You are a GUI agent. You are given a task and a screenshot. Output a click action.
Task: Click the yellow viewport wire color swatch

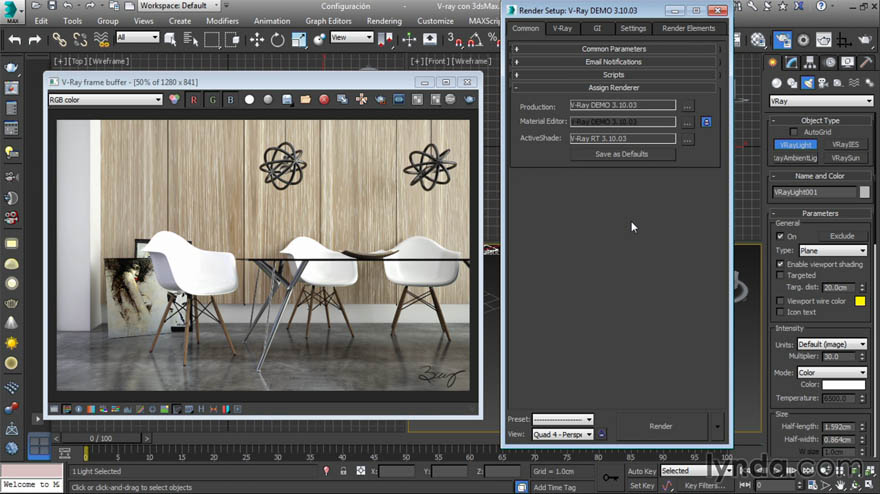(x=860, y=301)
